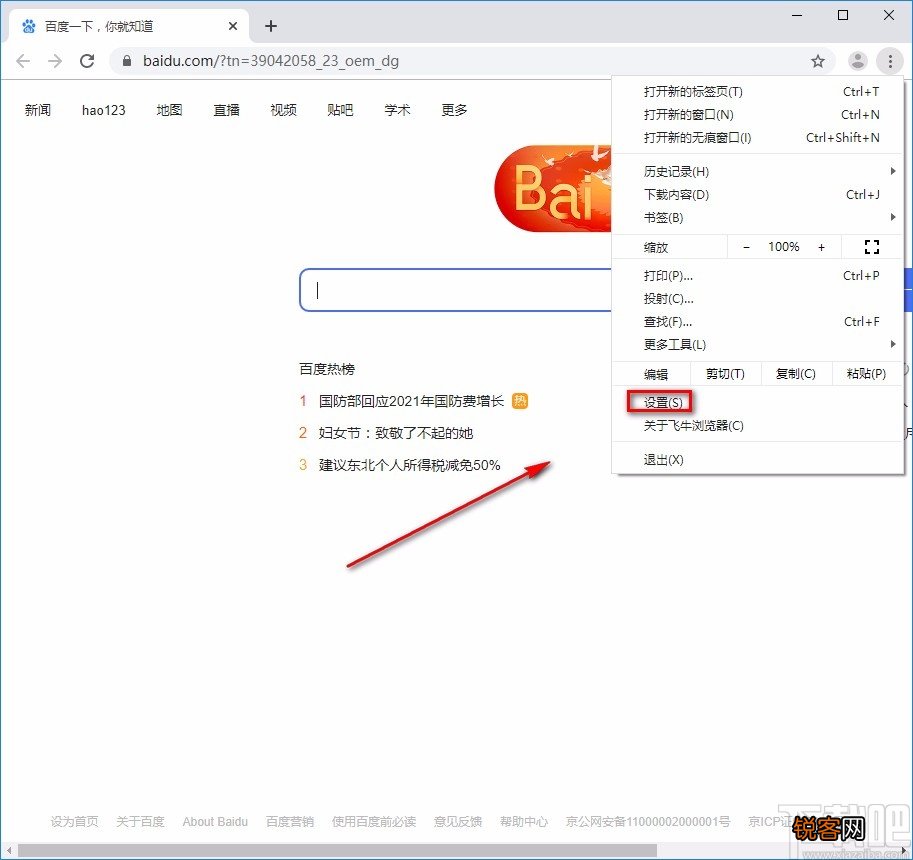Bookmark page with the star icon
The image size is (913, 860).
[x=818, y=61]
